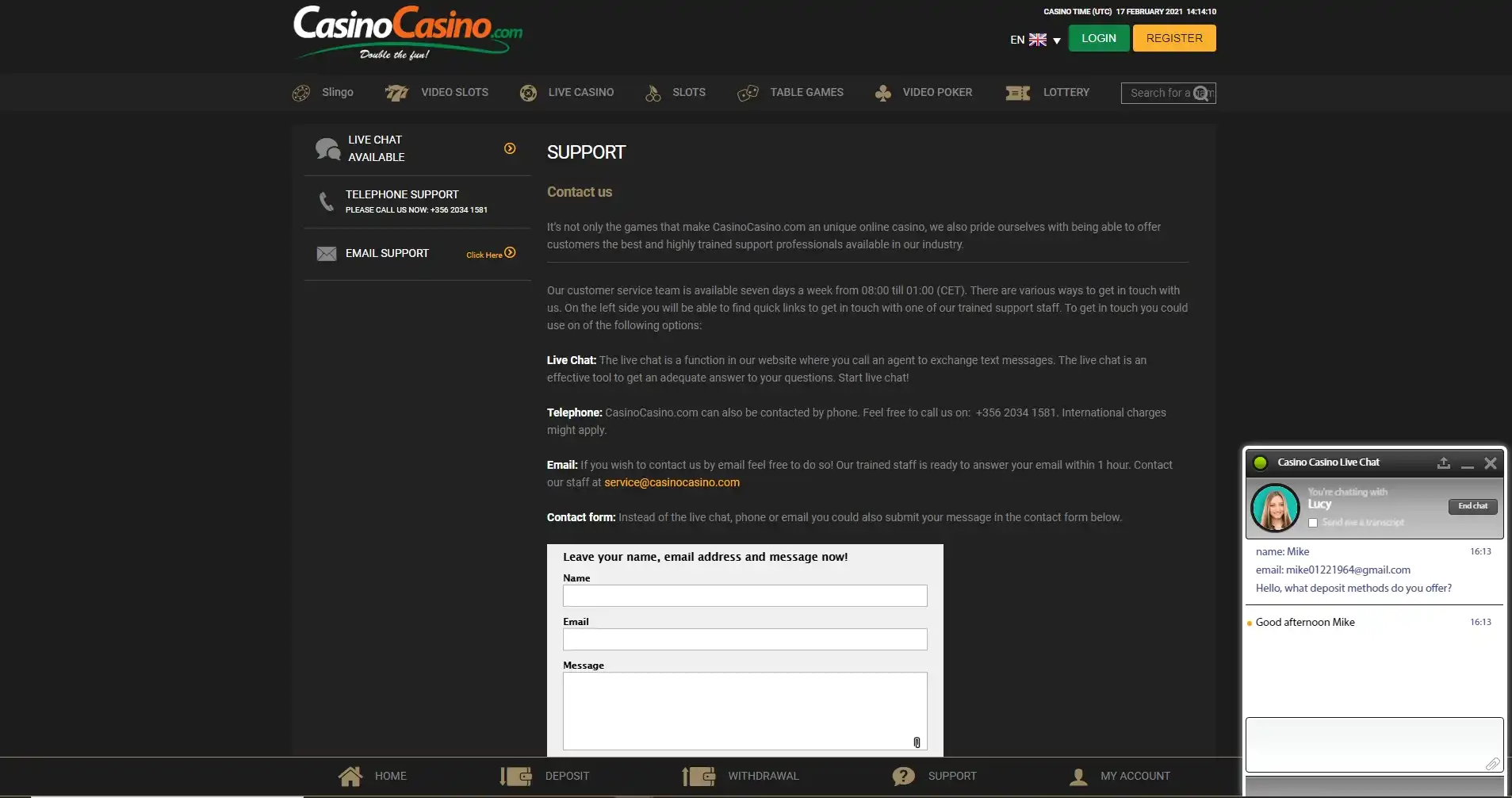Click the Table Games dice icon
Screen dimensions: 1512x798
748,93
